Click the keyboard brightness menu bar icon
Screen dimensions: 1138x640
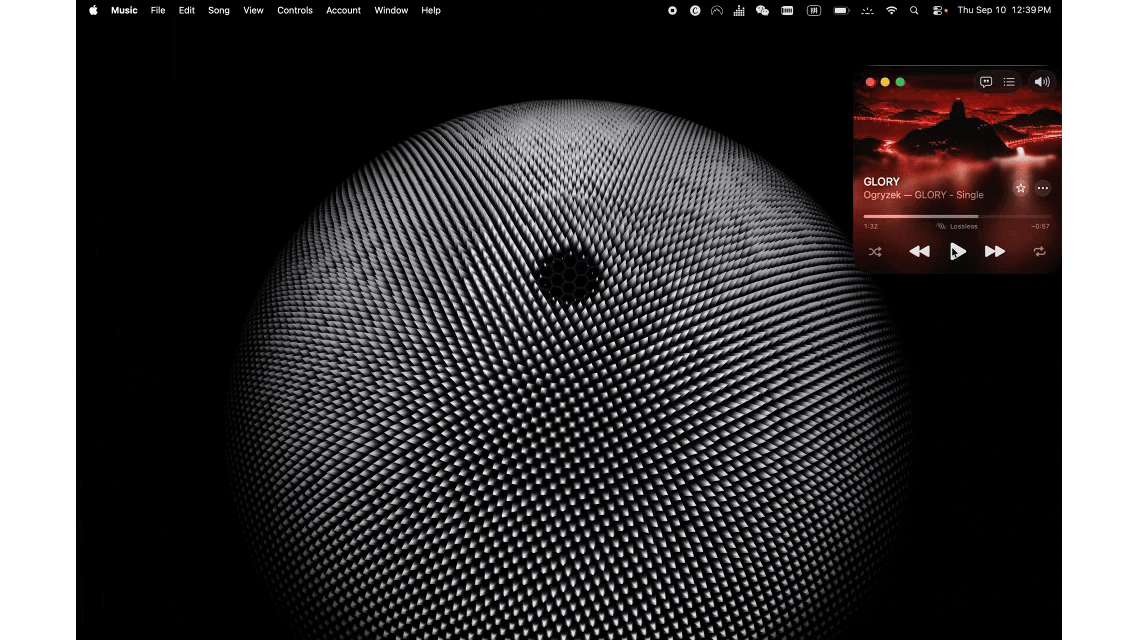(x=867, y=10)
